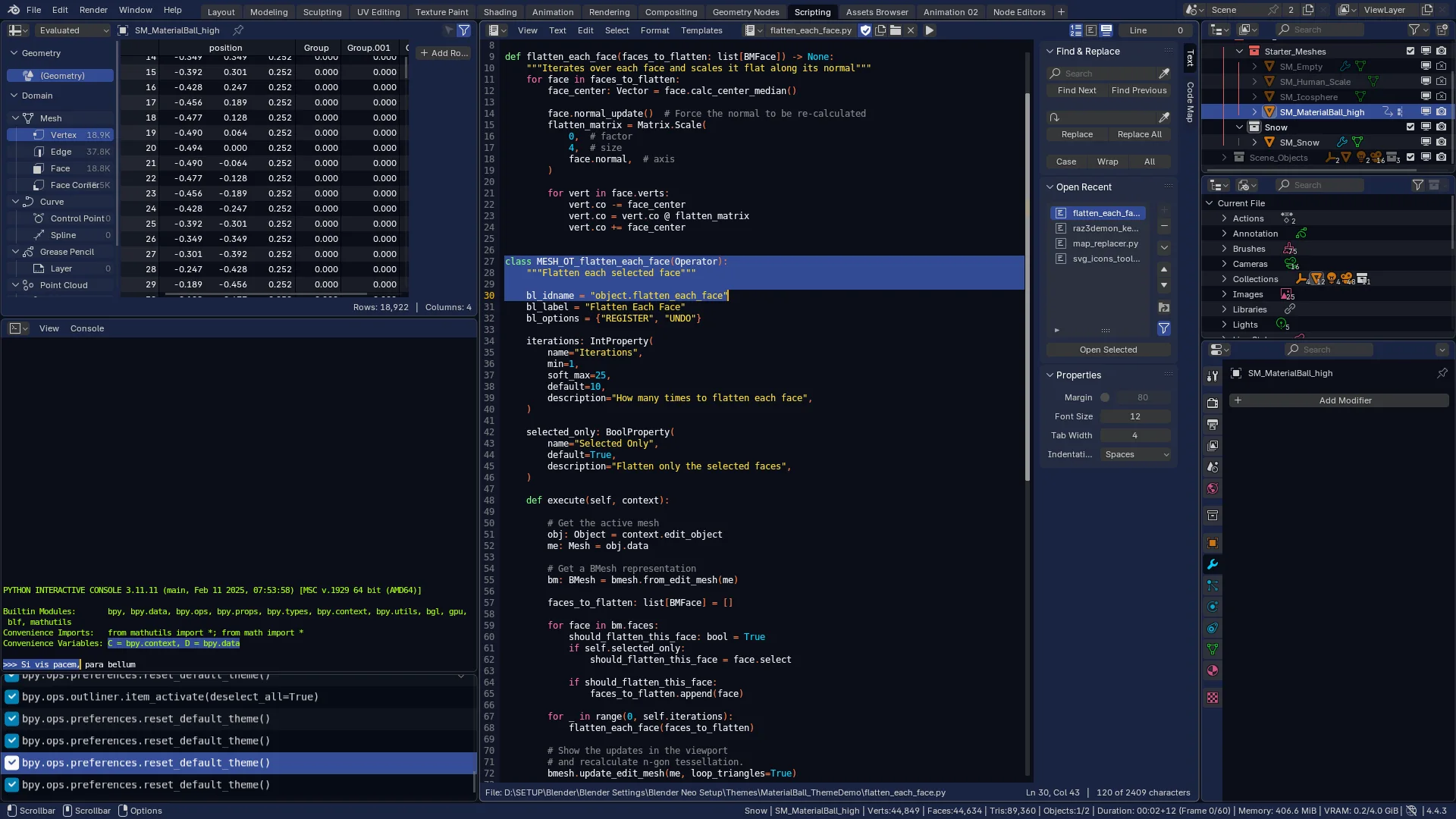Collapse the Properties panel in text sidebar

(1050, 375)
